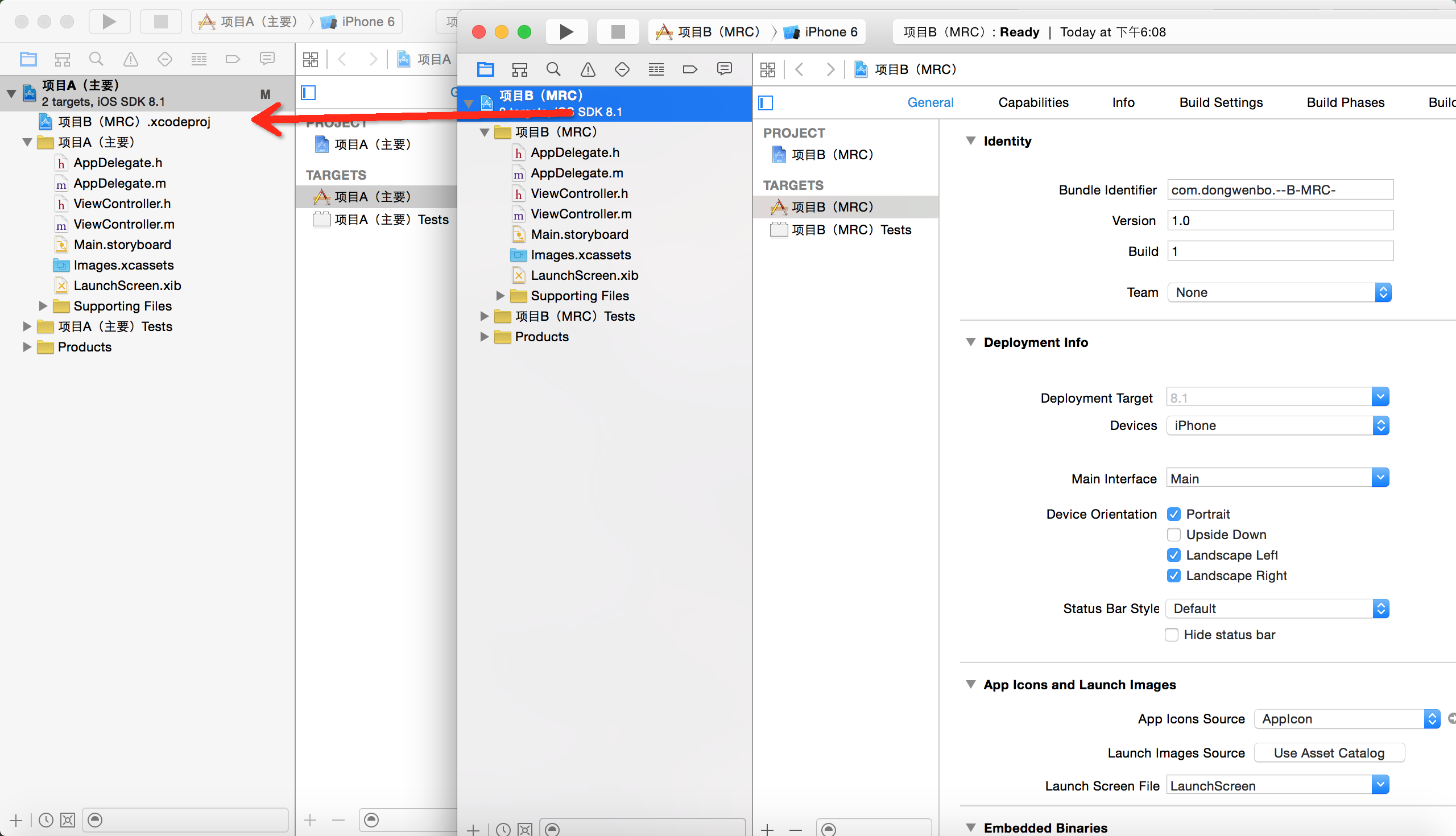Edit the Build number field

click(x=1280, y=251)
